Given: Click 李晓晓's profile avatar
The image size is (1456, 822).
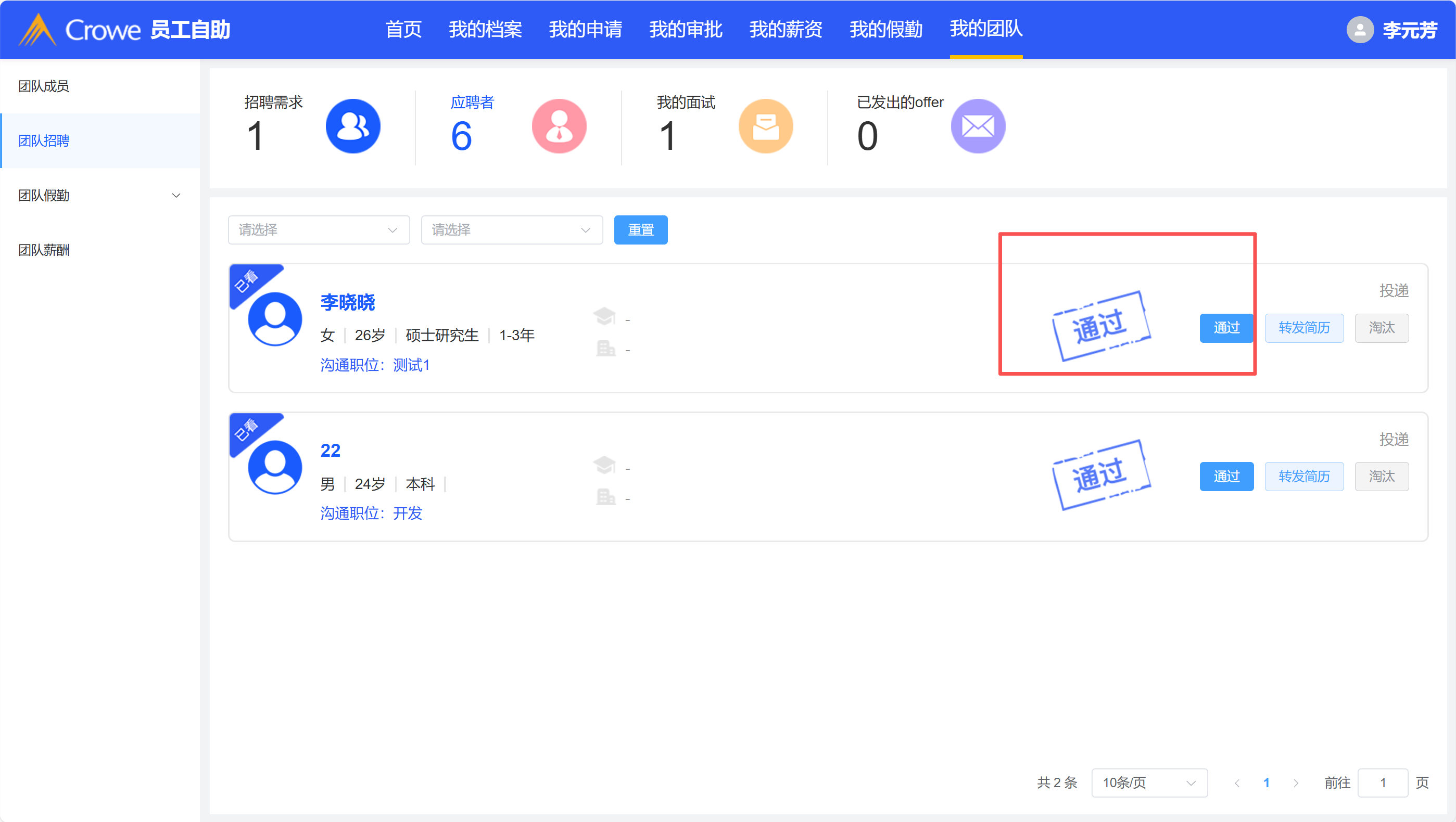Looking at the screenshot, I should (x=275, y=319).
